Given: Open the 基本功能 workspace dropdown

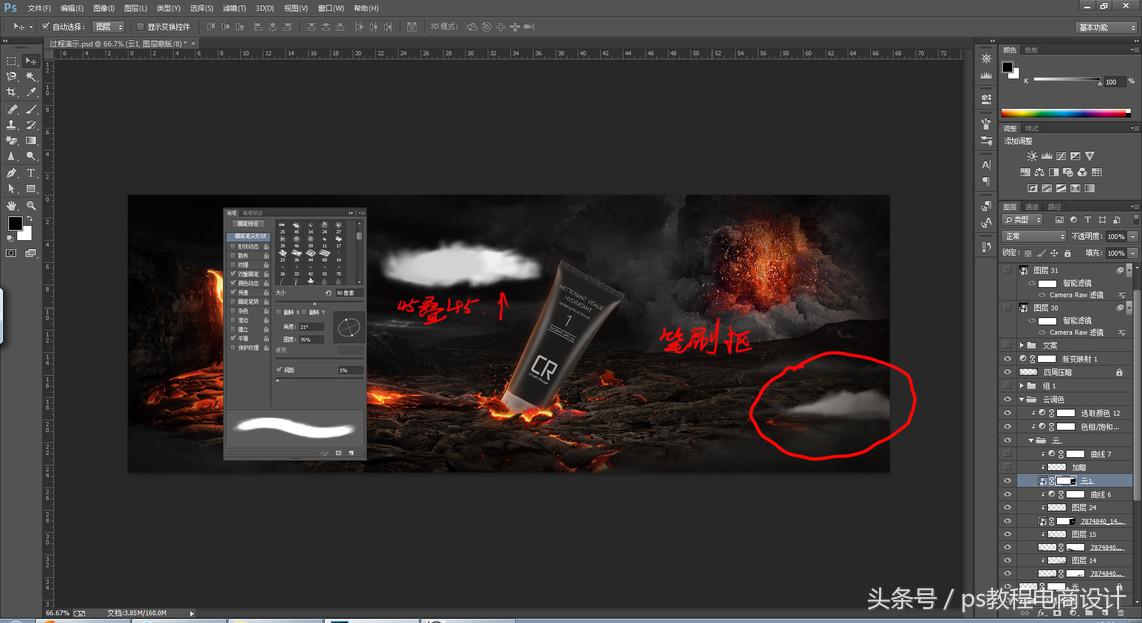Looking at the screenshot, I should pyautogui.click(x=1106, y=27).
